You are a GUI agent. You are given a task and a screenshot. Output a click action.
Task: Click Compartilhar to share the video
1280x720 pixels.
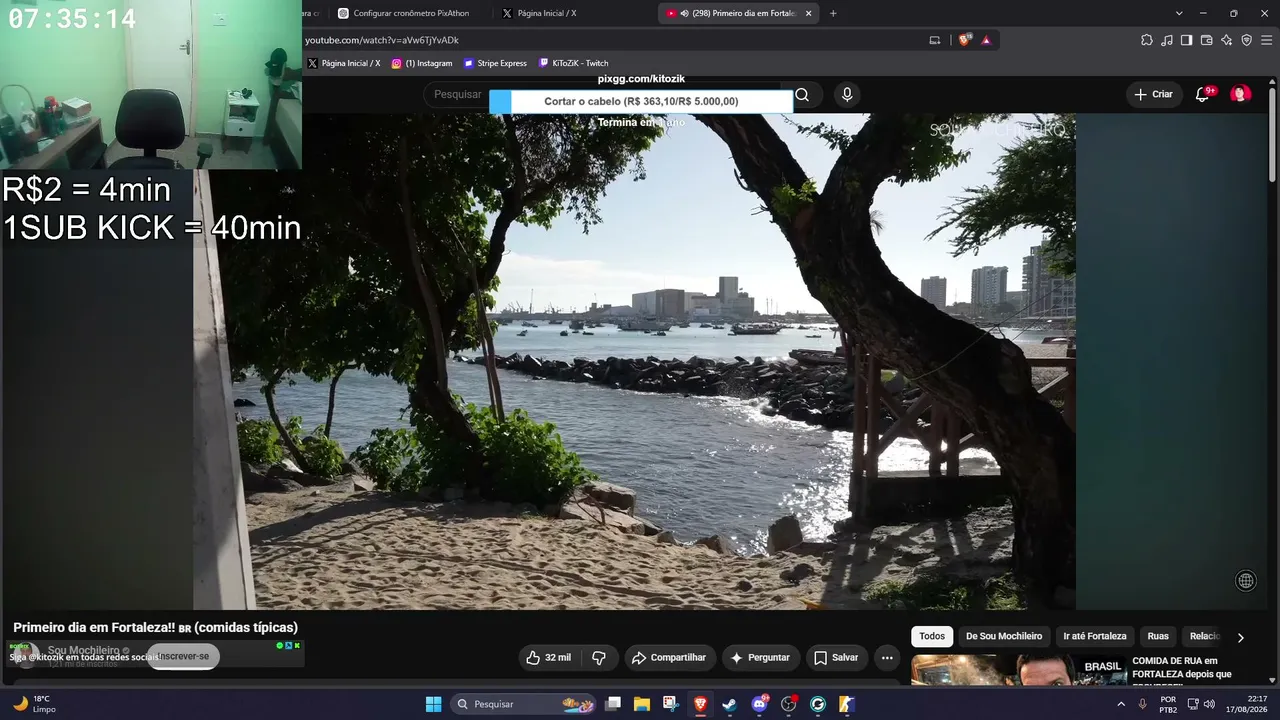click(669, 657)
